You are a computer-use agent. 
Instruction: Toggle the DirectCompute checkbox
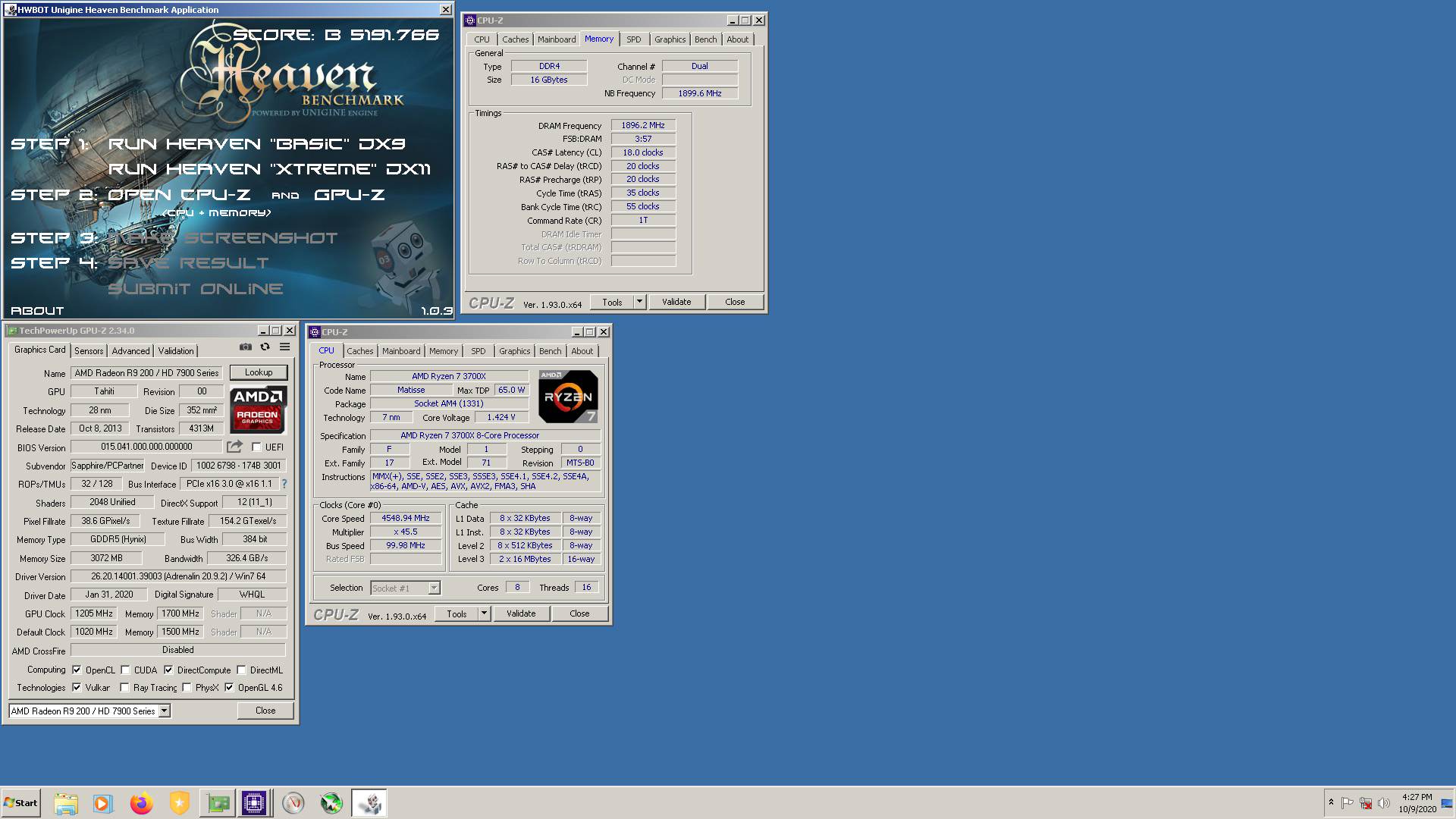click(x=168, y=670)
